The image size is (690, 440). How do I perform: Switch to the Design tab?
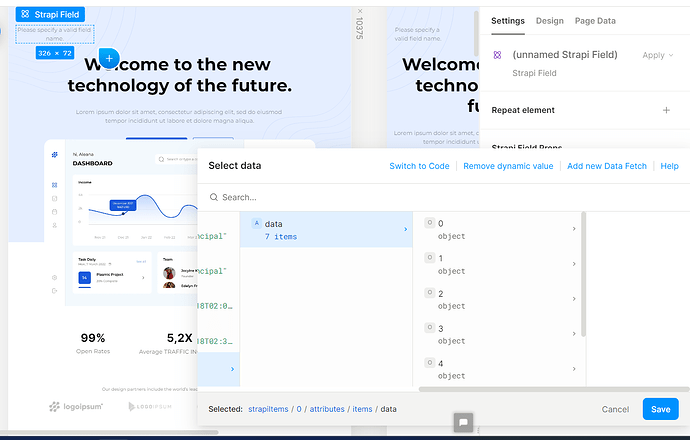point(549,20)
